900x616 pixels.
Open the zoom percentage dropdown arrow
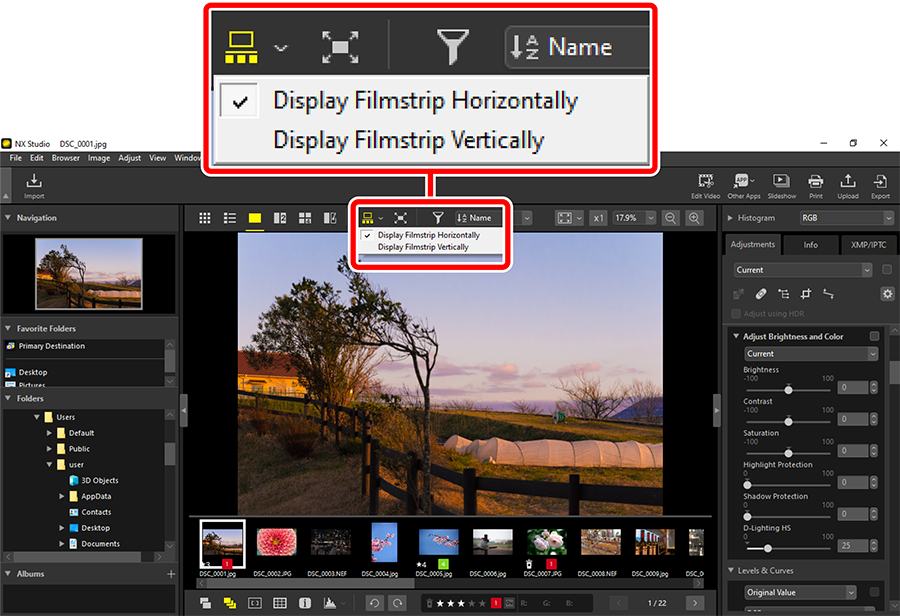[x=650, y=218]
